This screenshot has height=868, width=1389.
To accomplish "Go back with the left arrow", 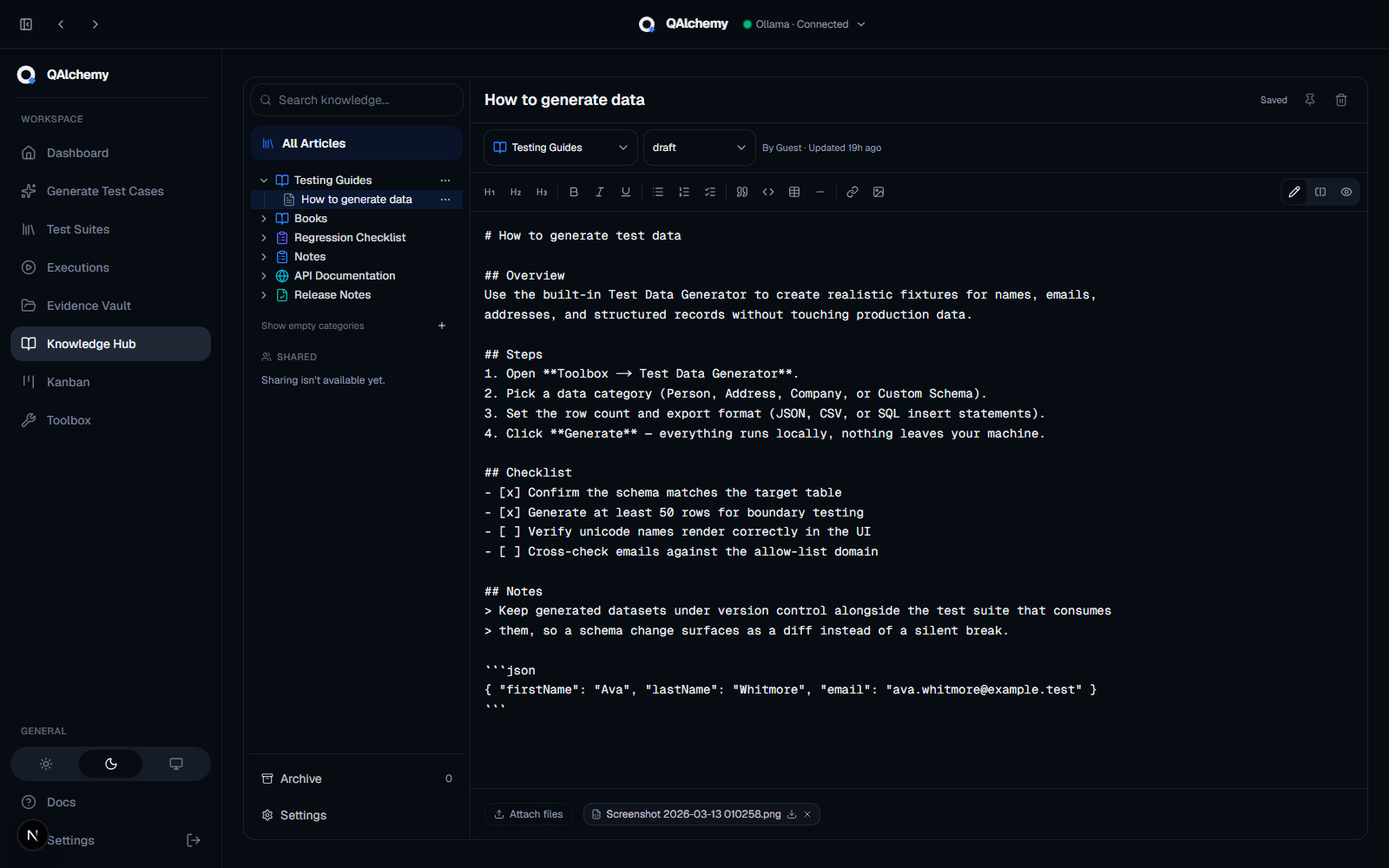I will [x=61, y=24].
